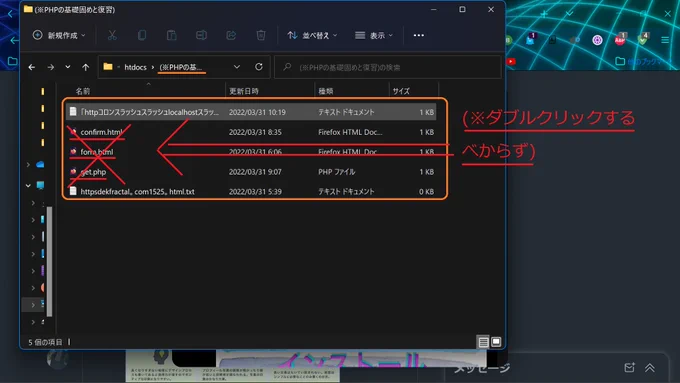Click the Paste clipboard icon

click(x=172, y=35)
